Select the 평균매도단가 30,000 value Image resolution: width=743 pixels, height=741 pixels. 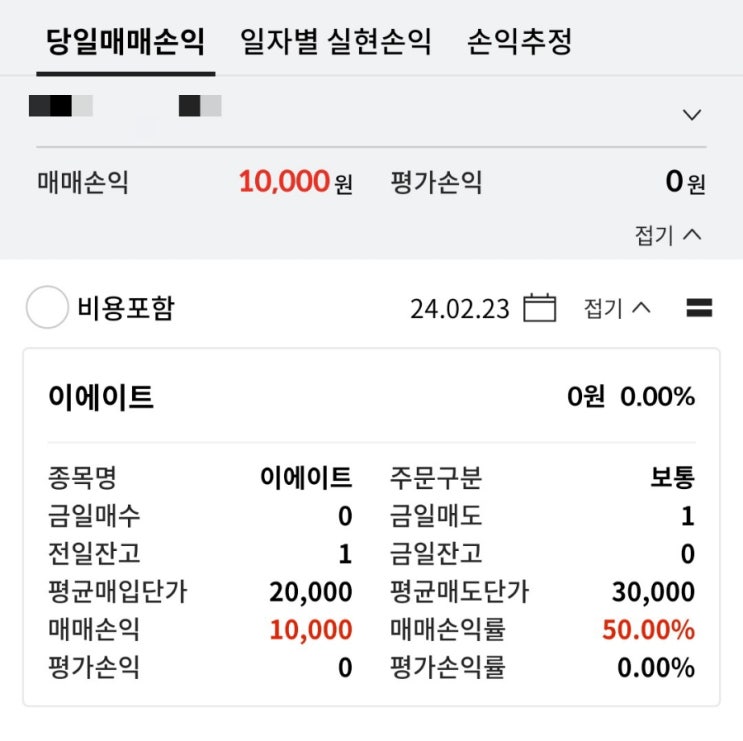(x=653, y=592)
